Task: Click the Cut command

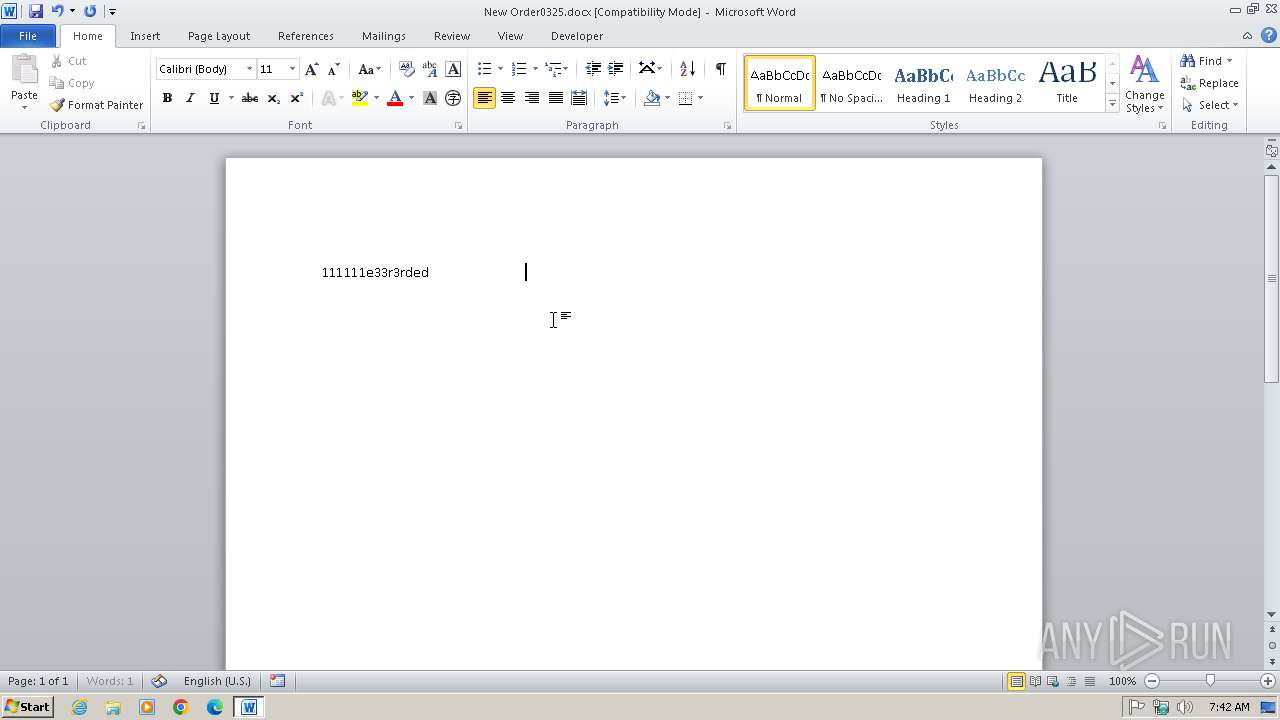Action: coord(69,61)
